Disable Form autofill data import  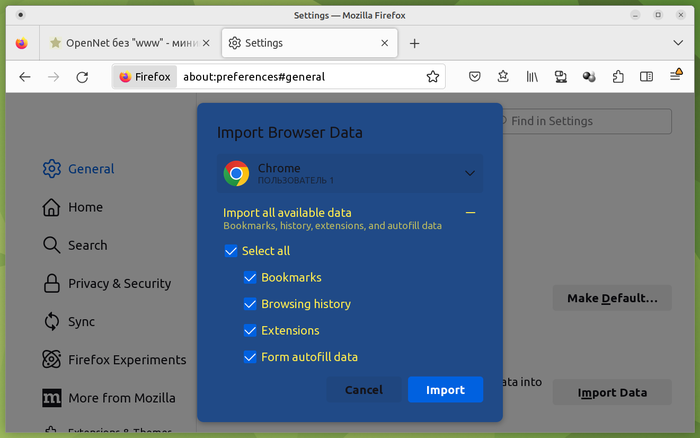point(250,357)
